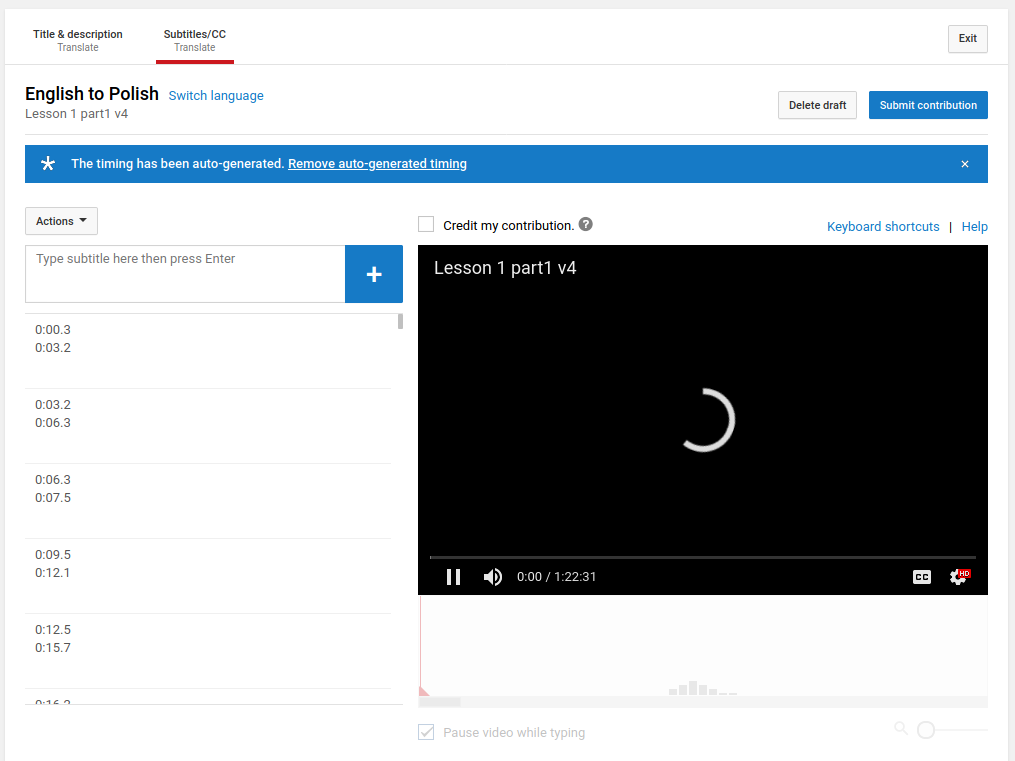The image size is (1015, 761).
Task: Click Submit contribution button
Action: point(928,105)
